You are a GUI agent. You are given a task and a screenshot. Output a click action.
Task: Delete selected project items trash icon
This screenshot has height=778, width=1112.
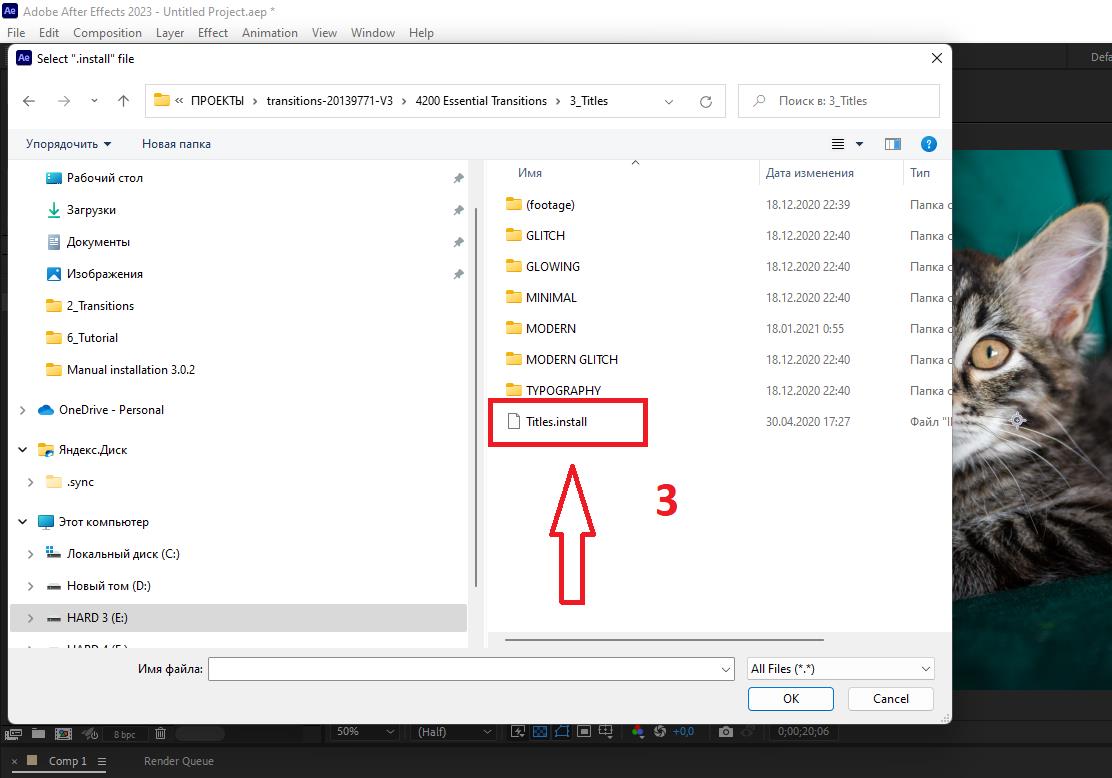point(160,733)
